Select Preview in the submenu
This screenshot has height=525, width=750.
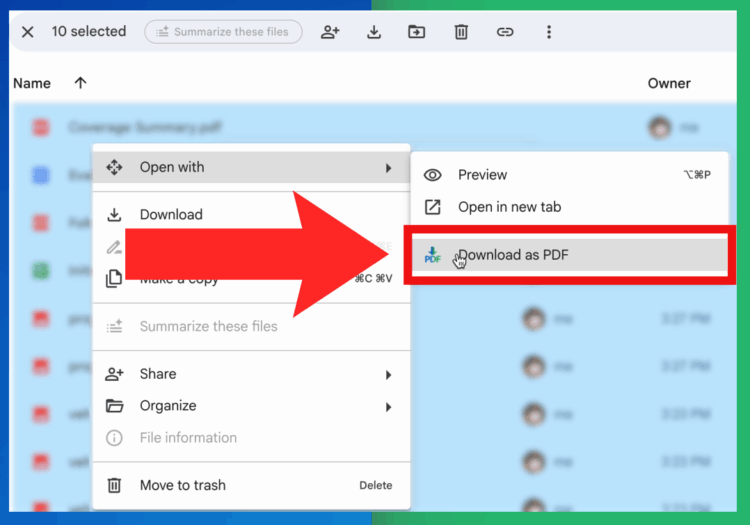pos(482,175)
